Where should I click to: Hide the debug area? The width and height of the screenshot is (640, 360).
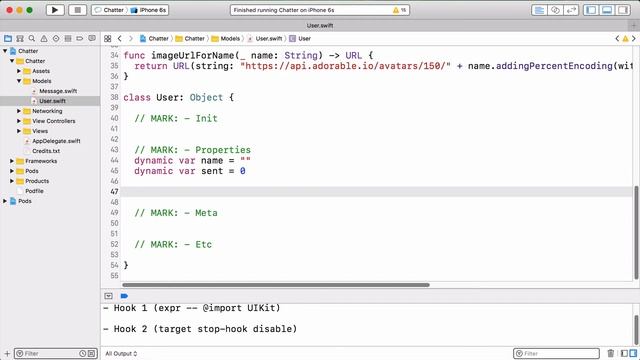click(x=108, y=296)
